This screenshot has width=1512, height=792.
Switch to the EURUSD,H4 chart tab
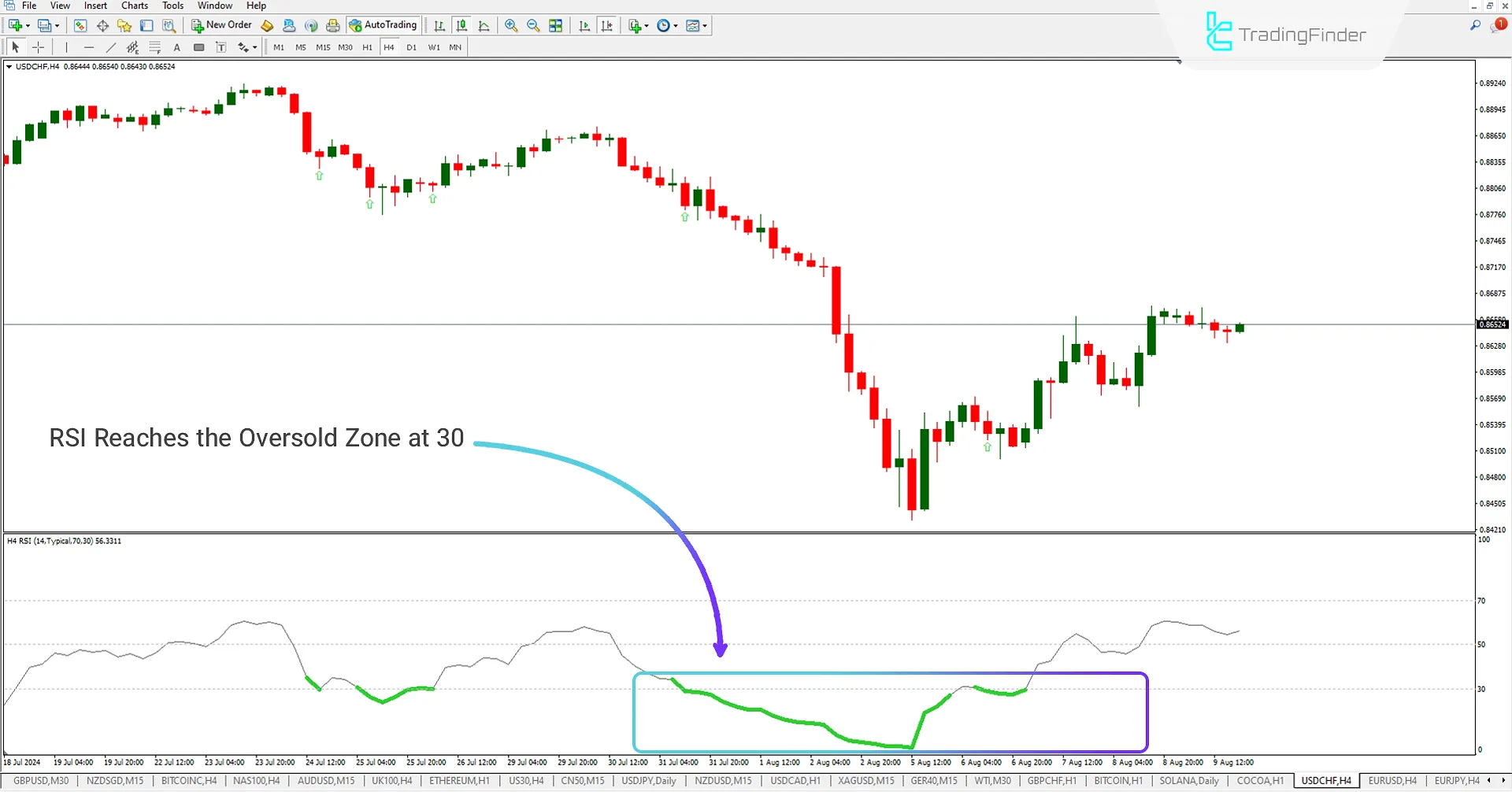point(1392,780)
